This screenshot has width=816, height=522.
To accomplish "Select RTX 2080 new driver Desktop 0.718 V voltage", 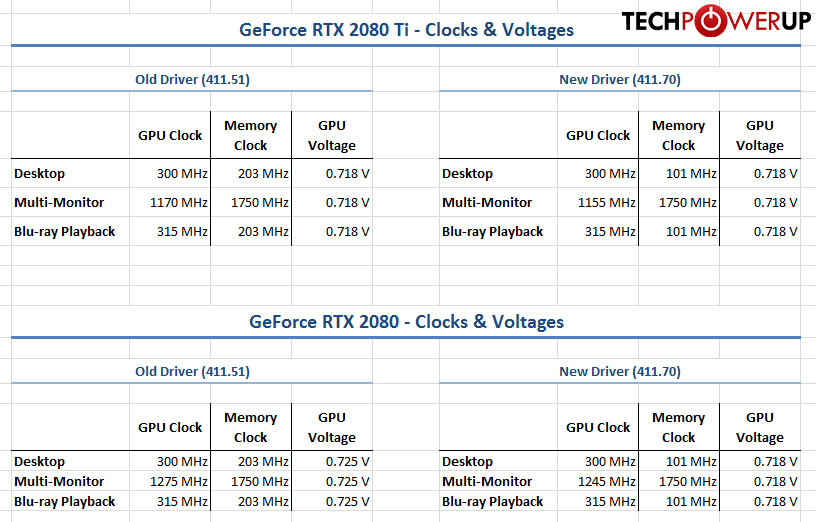I will (x=775, y=462).
